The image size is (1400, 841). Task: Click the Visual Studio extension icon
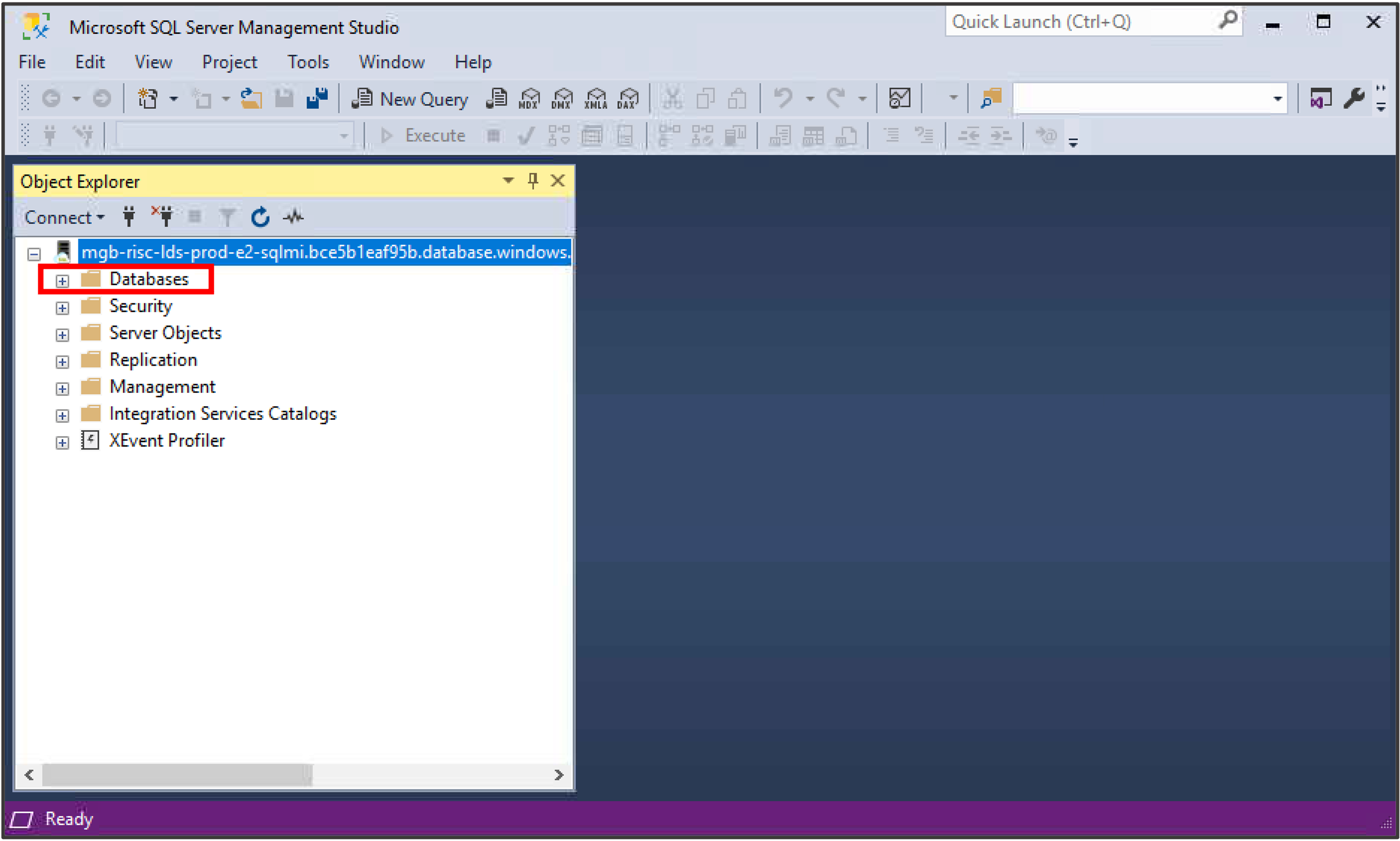1320,99
